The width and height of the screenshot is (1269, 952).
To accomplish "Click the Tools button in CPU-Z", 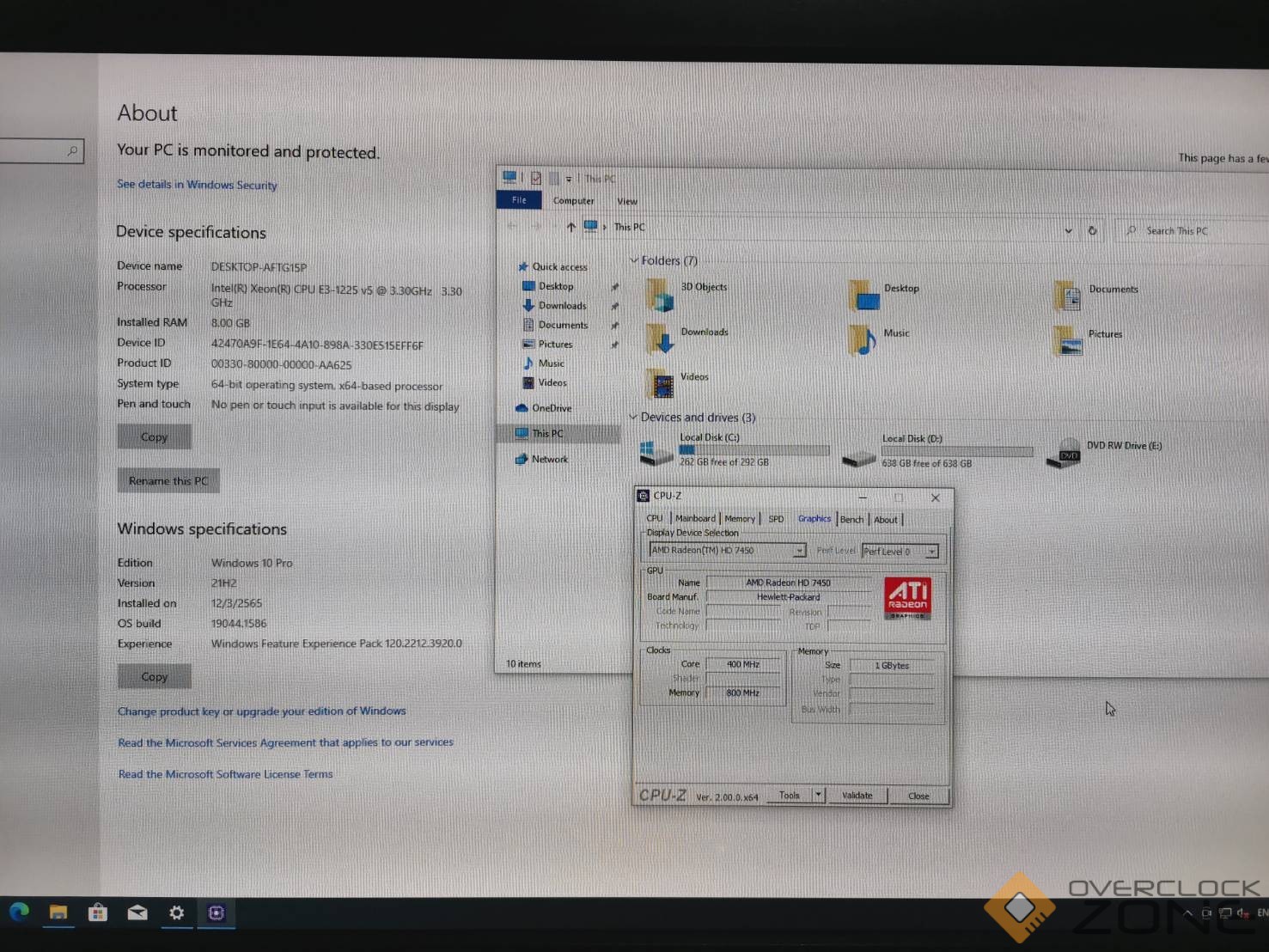I will 789,795.
